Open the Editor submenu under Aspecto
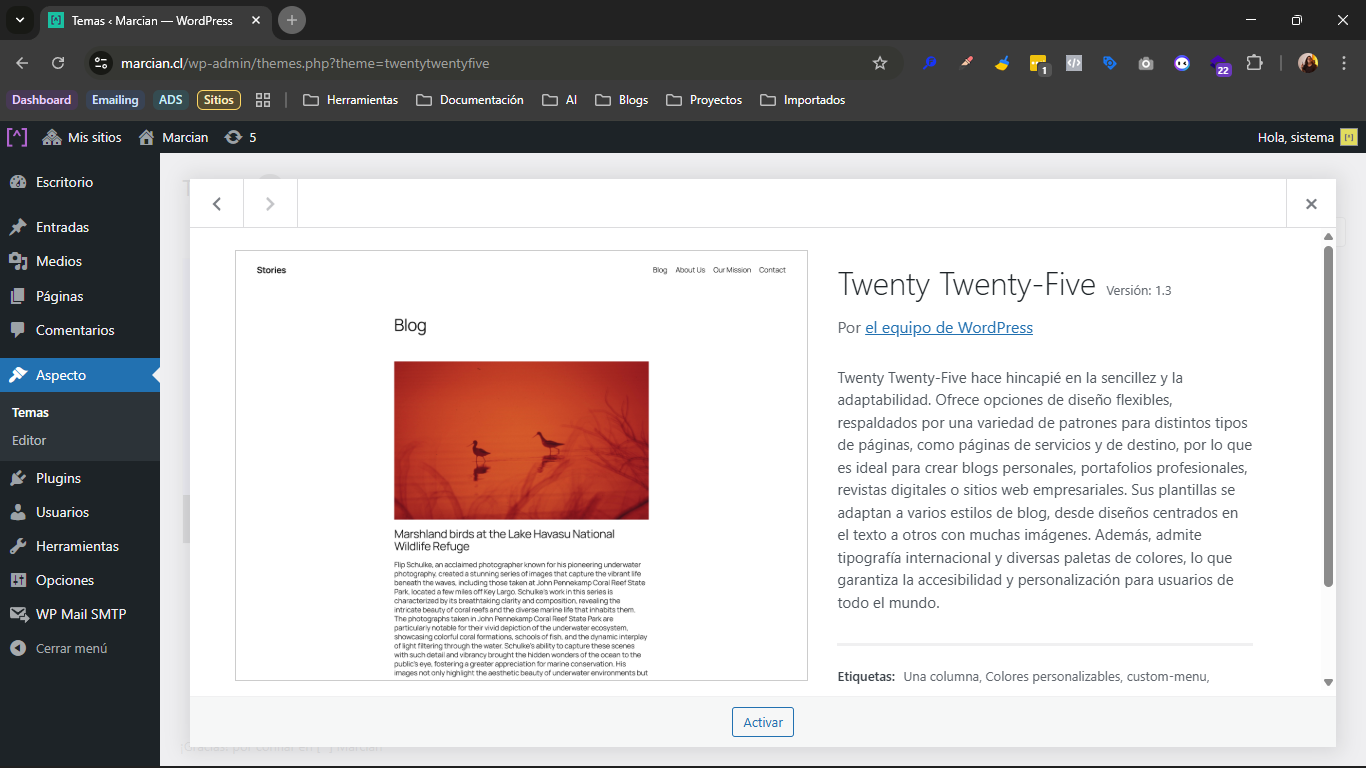 pos(29,440)
